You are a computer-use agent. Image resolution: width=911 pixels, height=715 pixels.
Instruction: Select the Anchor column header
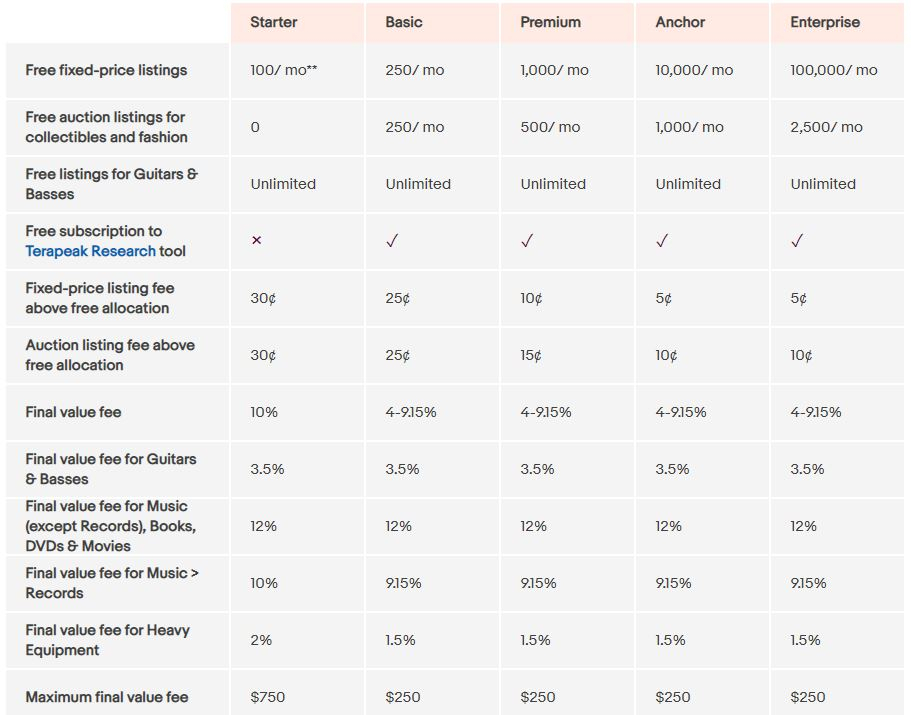click(x=702, y=23)
